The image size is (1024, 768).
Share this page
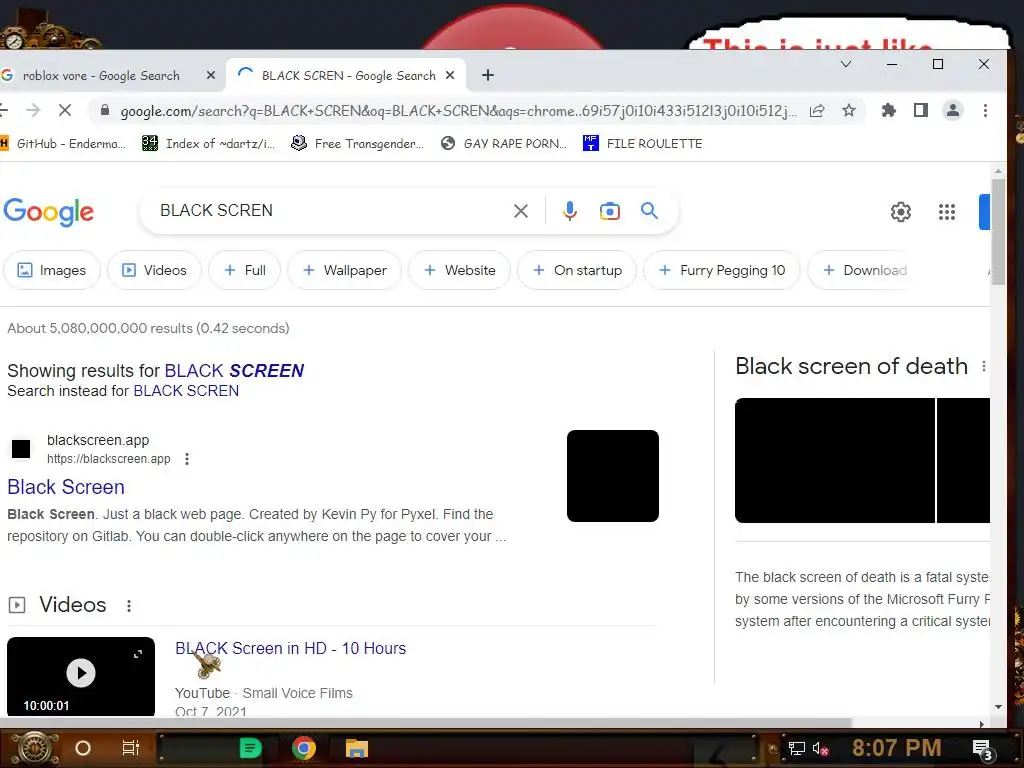point(817,110)
